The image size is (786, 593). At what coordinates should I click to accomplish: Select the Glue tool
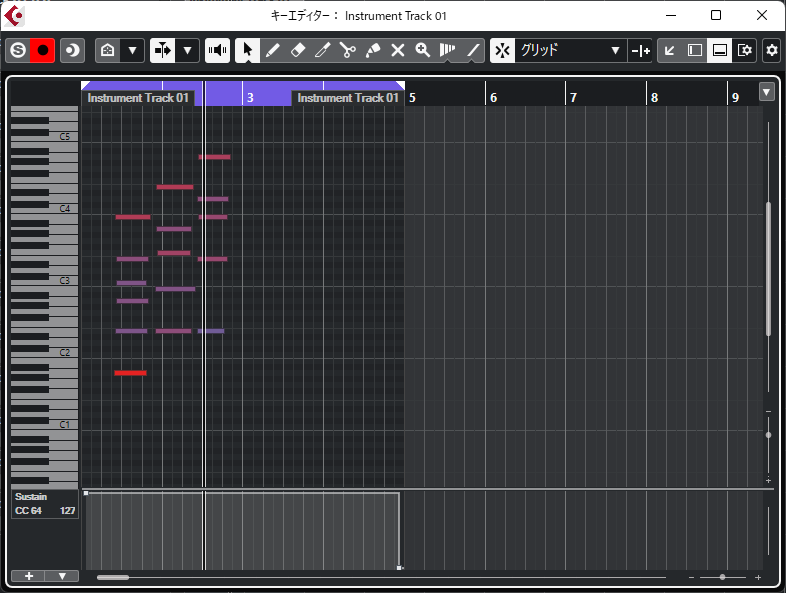[x=372, y=50]
